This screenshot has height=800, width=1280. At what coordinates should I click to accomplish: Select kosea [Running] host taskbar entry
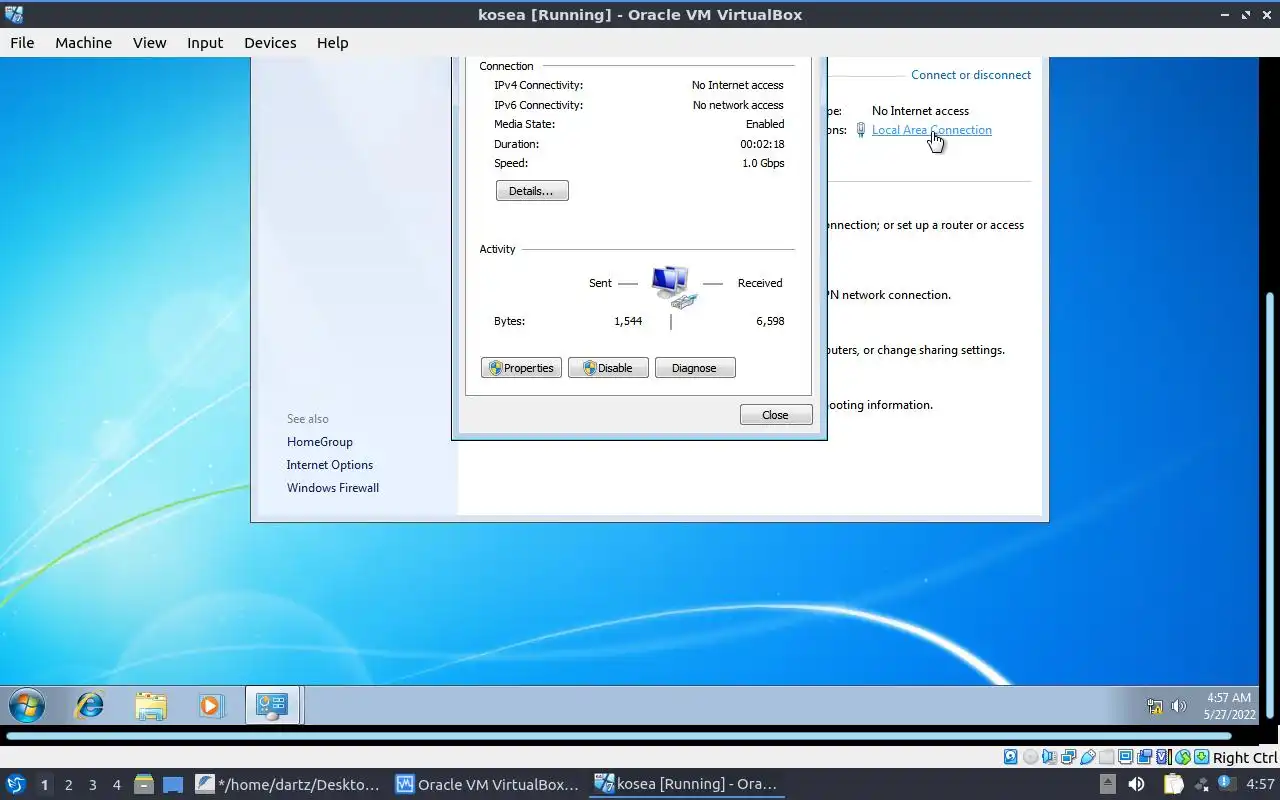687,784
